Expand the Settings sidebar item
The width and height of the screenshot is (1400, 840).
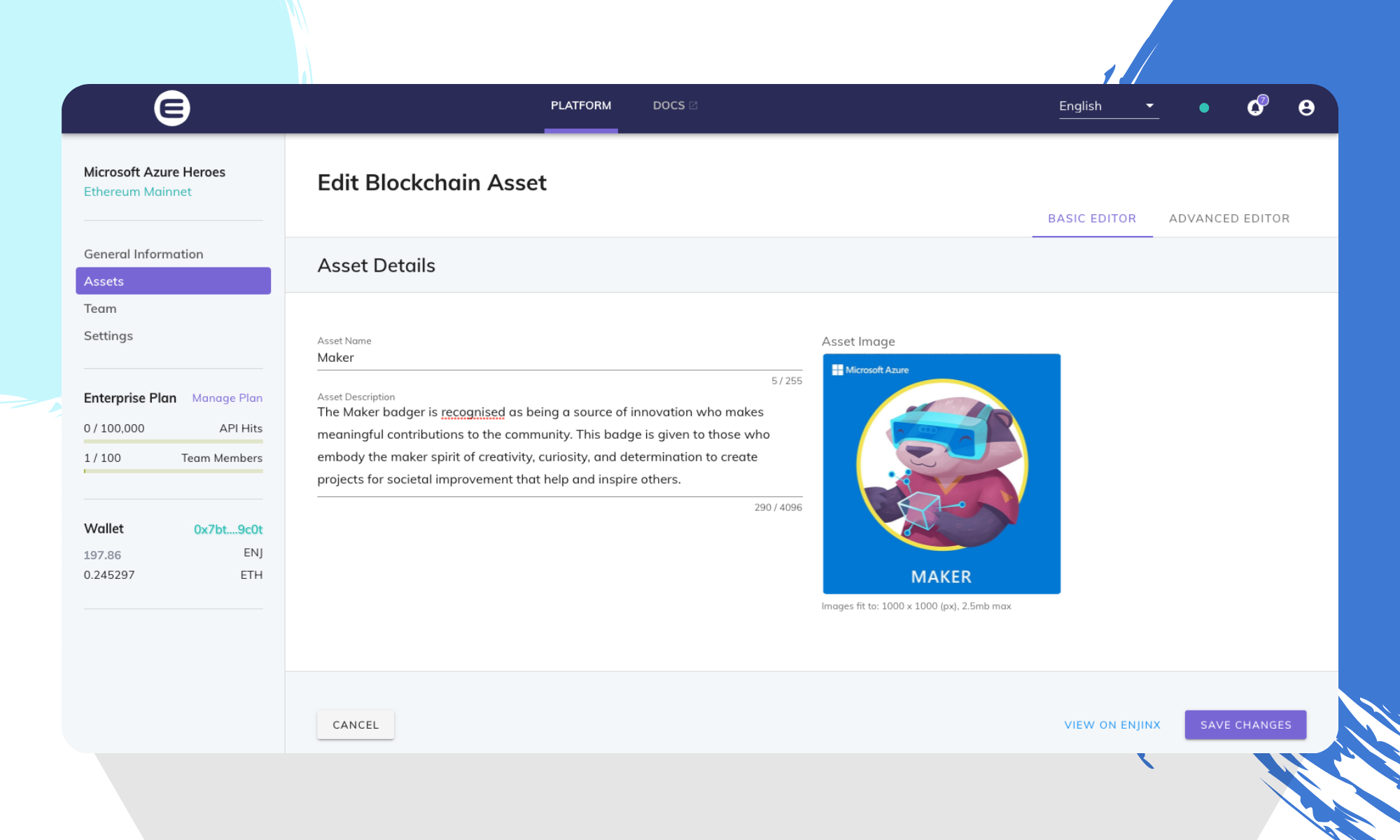[x=108, y=335]
